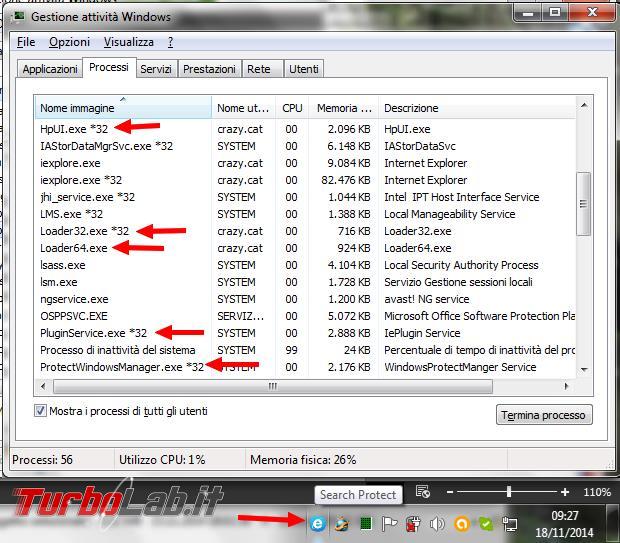Switch to the Prestazioni tab
Screen dimensions: 620x543
point(209,69)
